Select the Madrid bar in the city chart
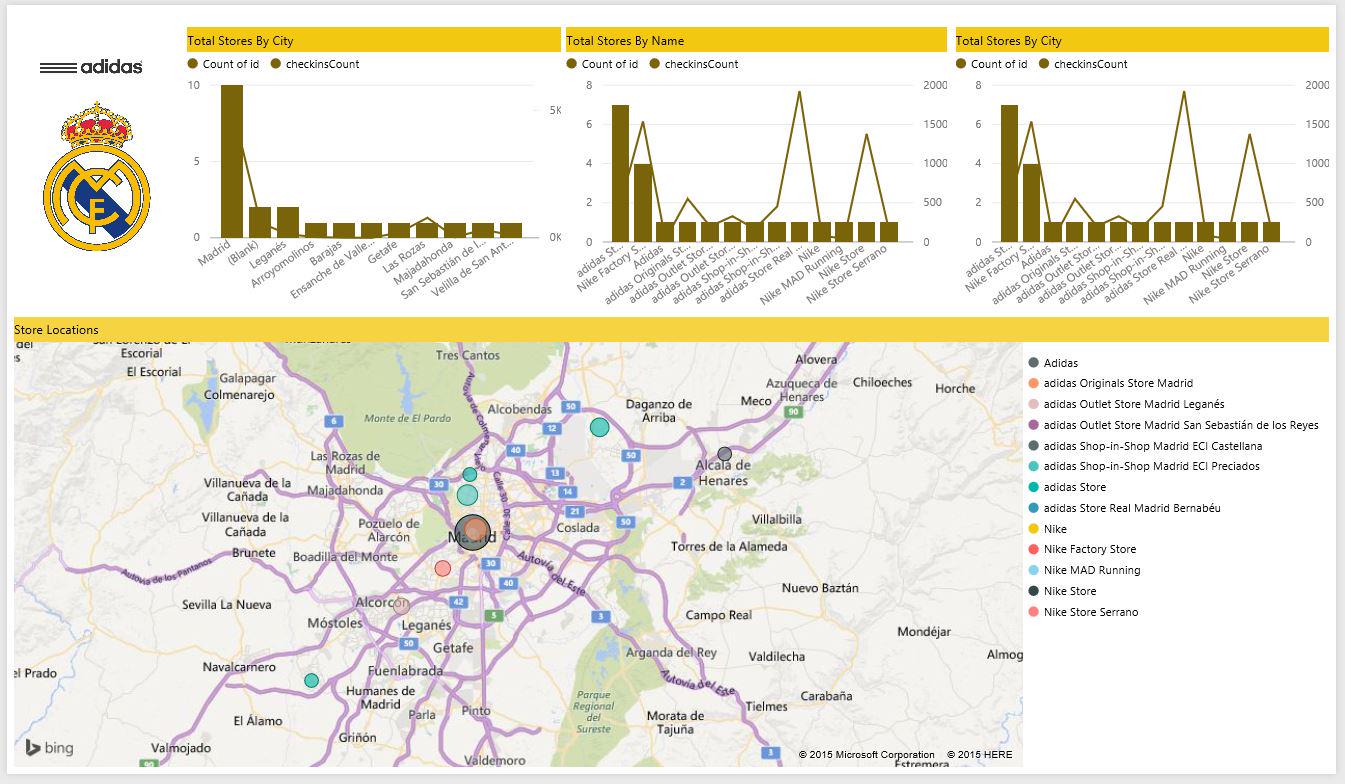Viewport: 1345px width, 784px height. click(x=232, y=161)
